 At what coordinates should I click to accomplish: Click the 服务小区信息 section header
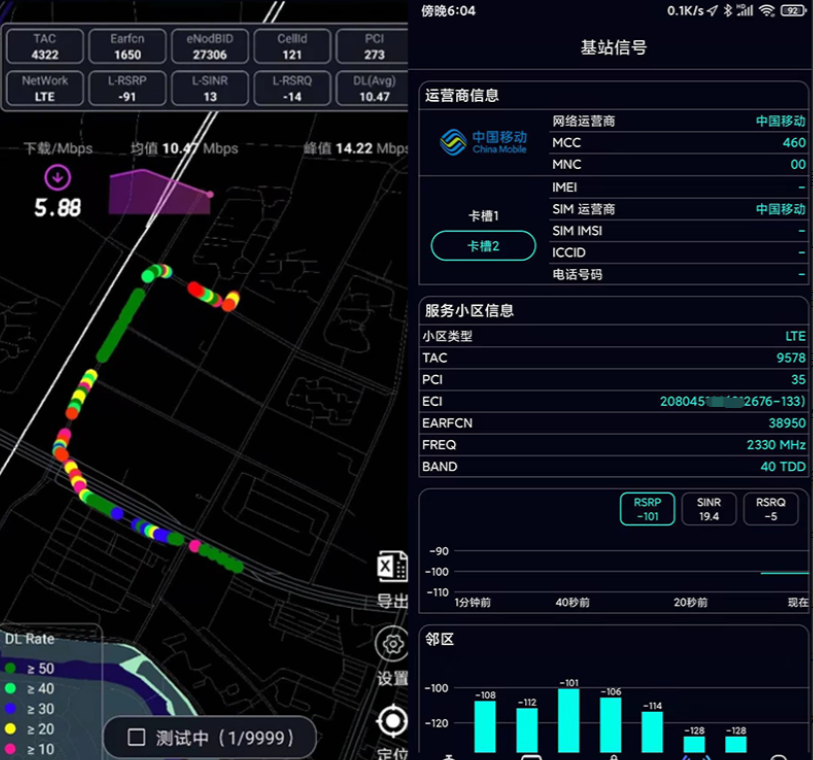pos(469,311)
